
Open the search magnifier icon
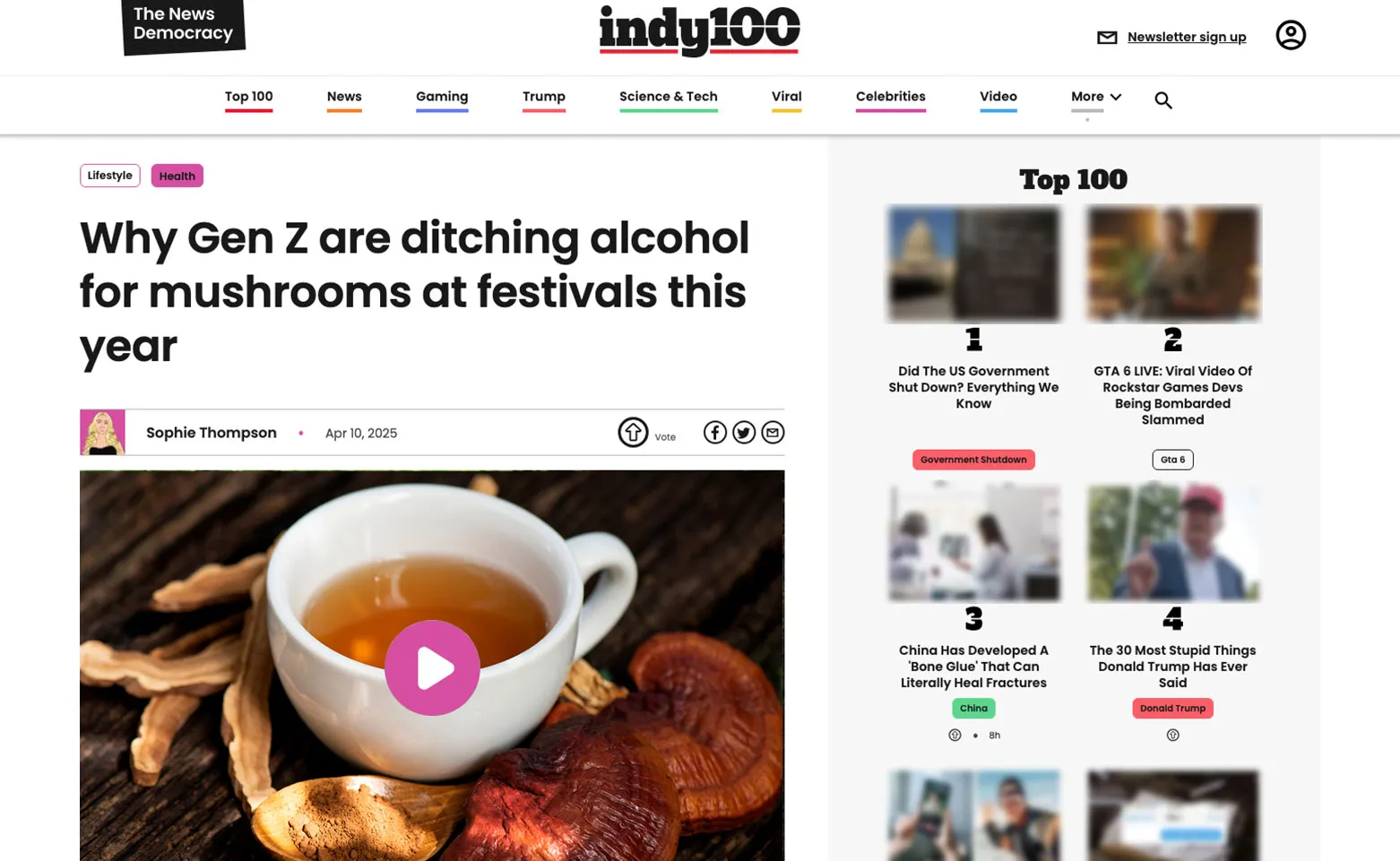1162,100
